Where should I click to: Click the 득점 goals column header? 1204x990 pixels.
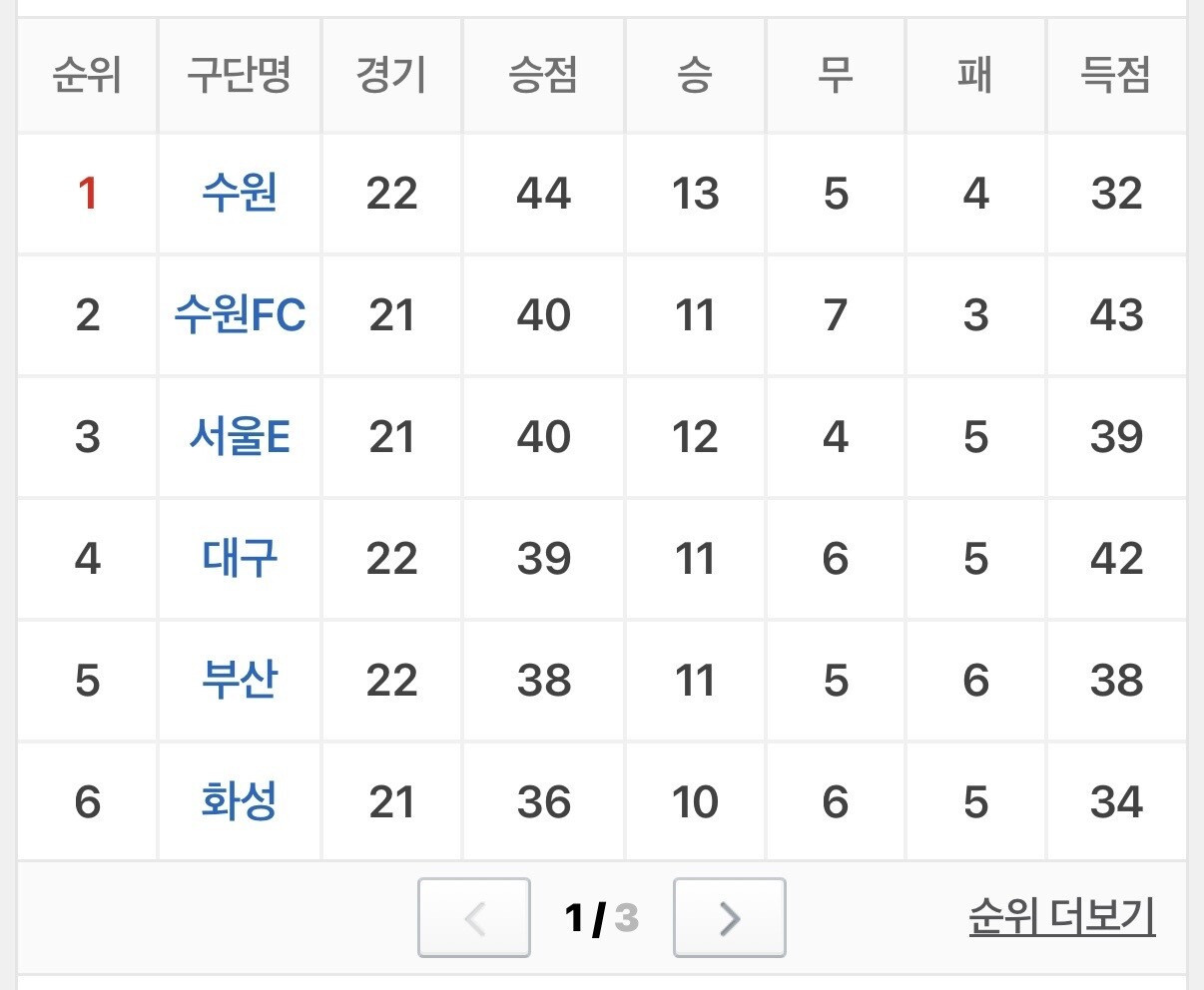[1116, 75]
